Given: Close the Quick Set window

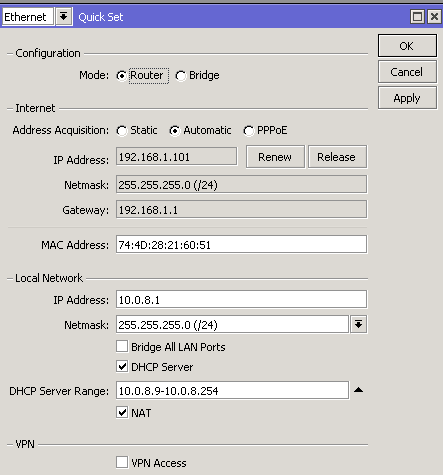Looking at the screenshot, I should point(434,16).
